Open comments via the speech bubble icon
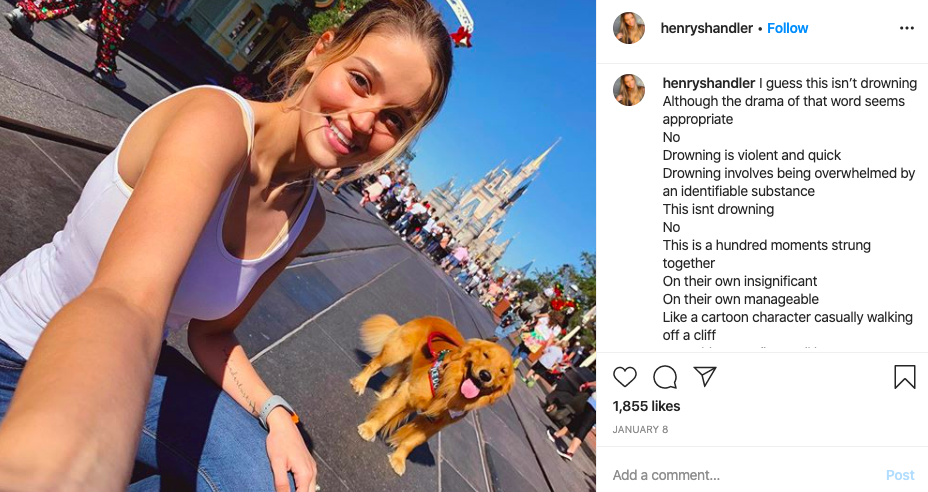The image size is (928, 492). [665, 377]
